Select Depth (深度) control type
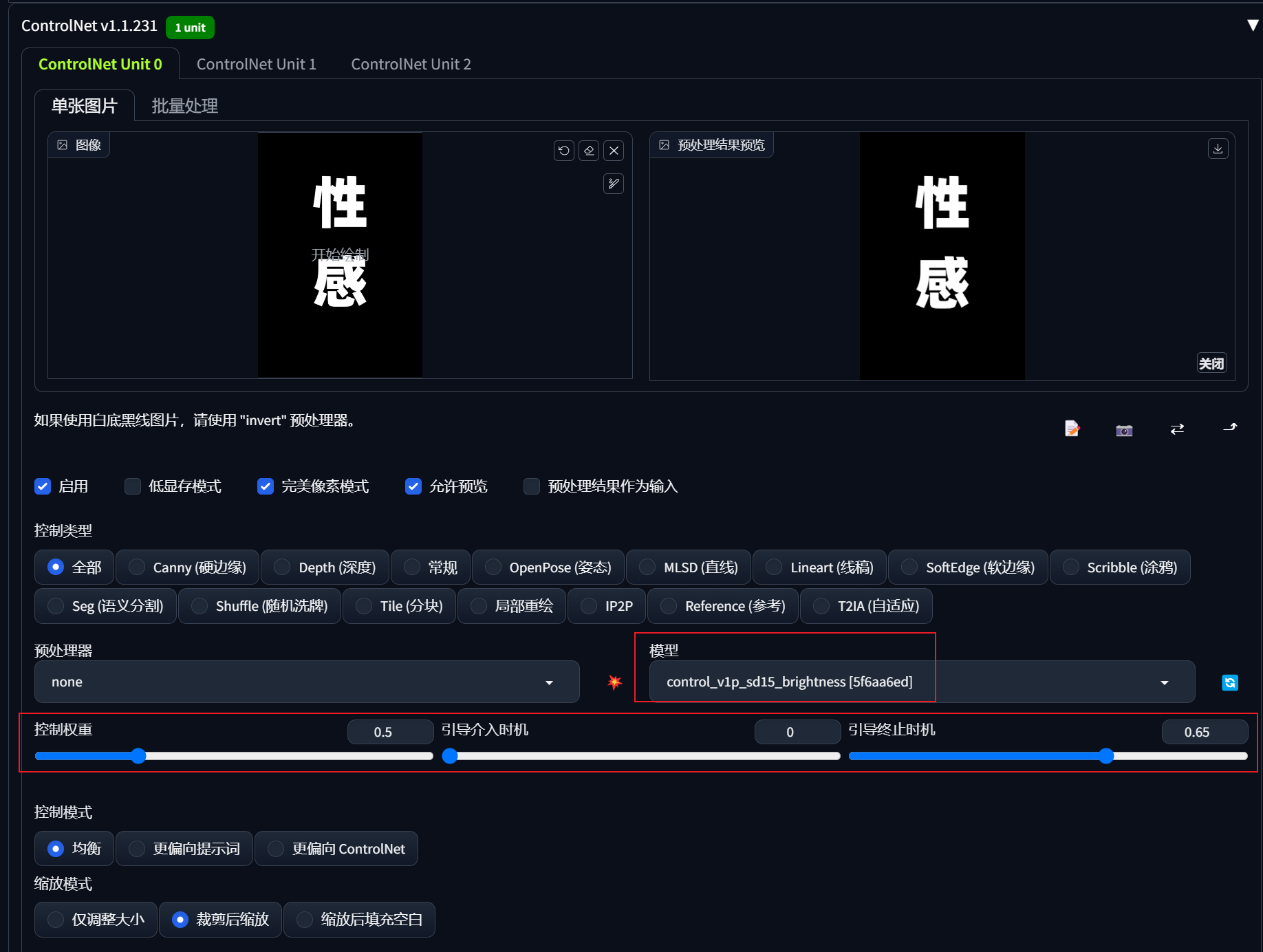Image resolution: width=1263 pixels, height=952 pixels. 325,567
